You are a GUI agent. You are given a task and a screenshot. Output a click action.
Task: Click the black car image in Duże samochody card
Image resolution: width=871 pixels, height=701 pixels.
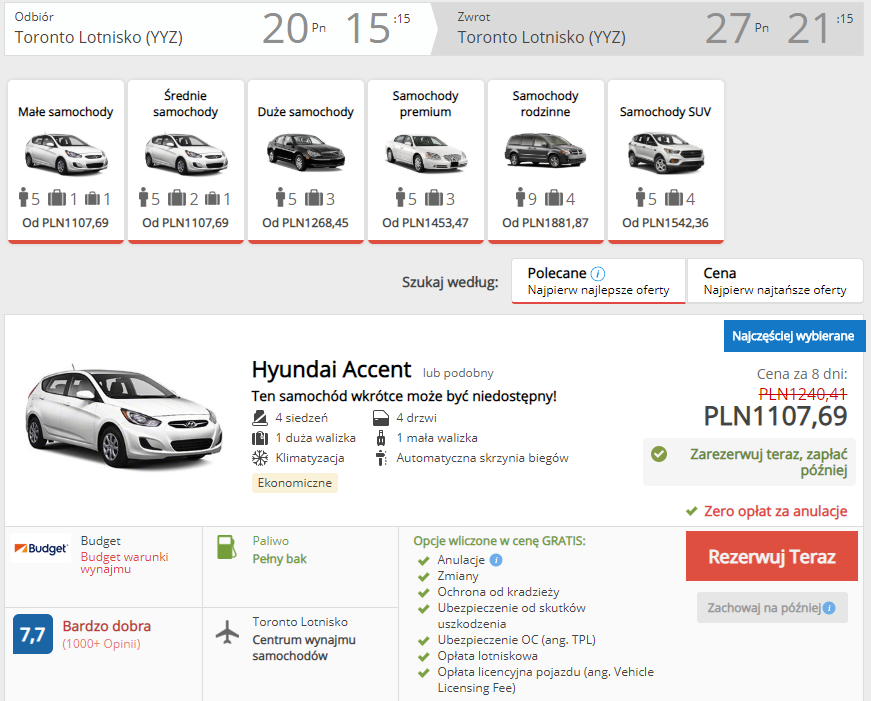pyautogui.click(x=306, y=152)
